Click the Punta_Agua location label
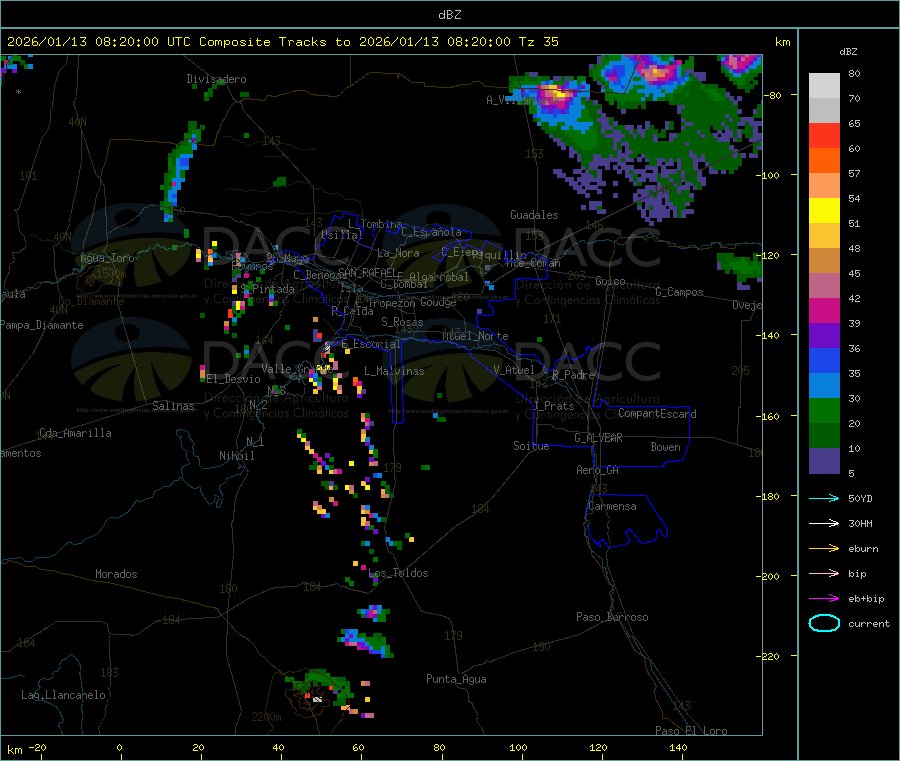Screen dimensions: 900x761 pos(456,679)
